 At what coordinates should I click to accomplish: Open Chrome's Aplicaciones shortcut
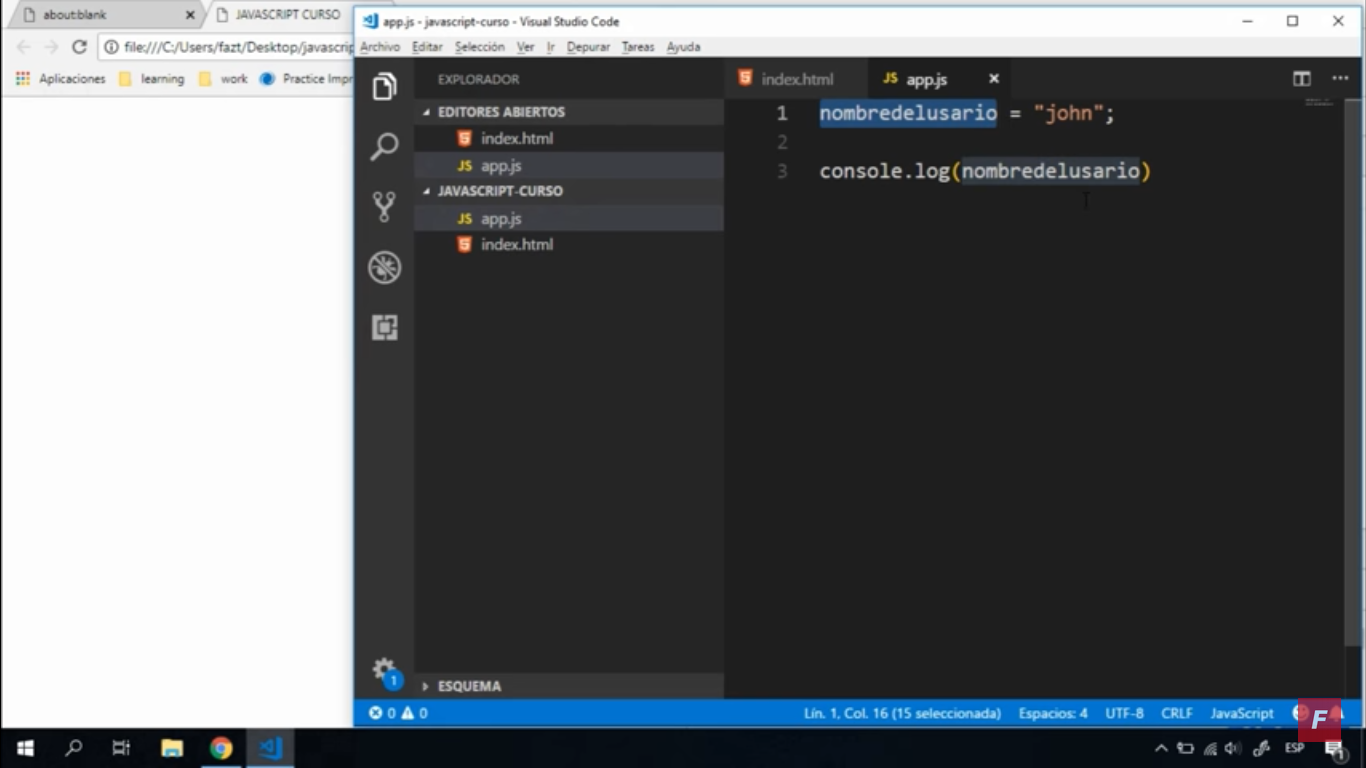[x=61, y=79]
